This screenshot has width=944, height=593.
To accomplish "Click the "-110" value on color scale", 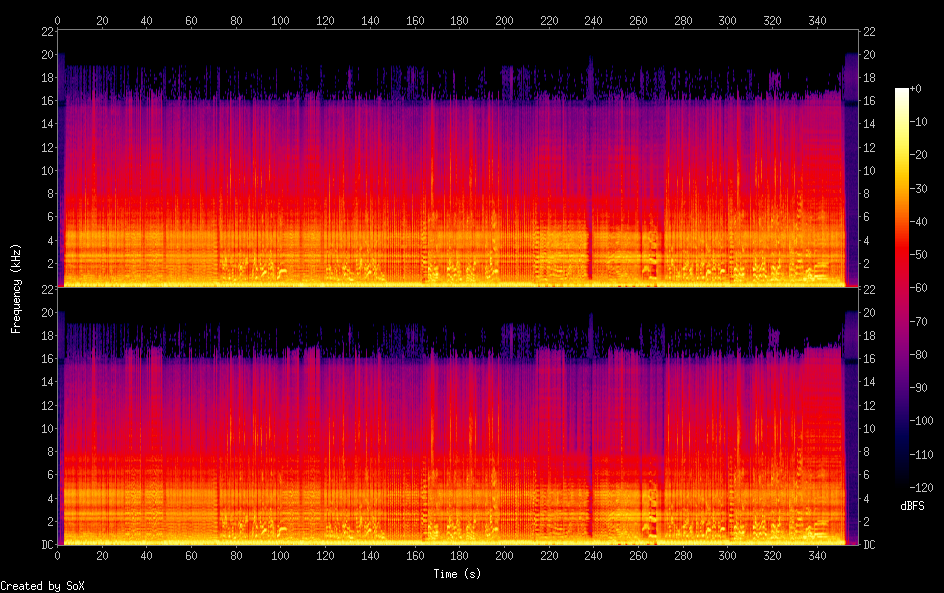I will click(x=921, y=455).
